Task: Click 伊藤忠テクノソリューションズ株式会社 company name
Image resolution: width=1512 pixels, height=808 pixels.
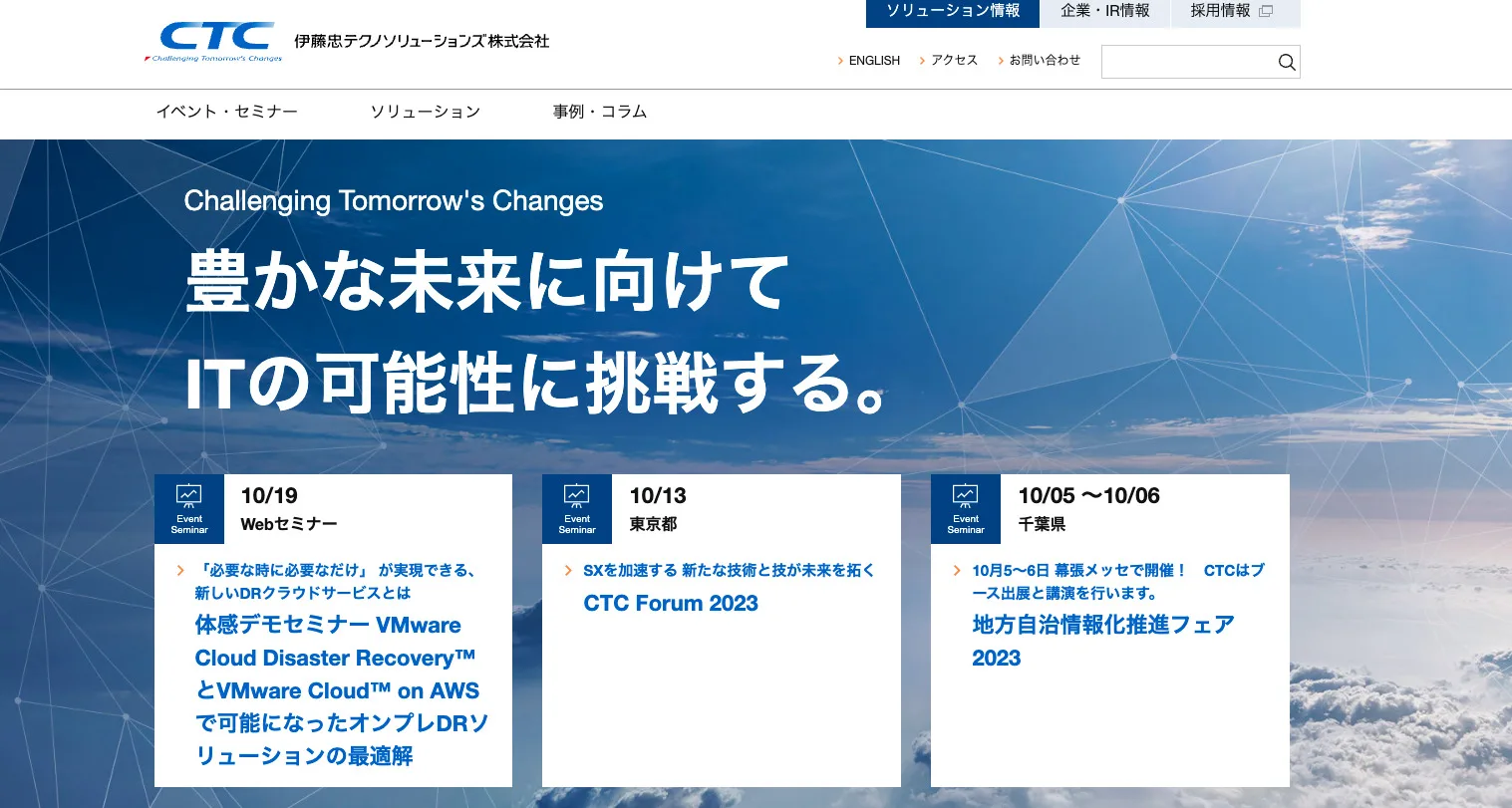Action: pyautogui.click(x=422, y=42)
